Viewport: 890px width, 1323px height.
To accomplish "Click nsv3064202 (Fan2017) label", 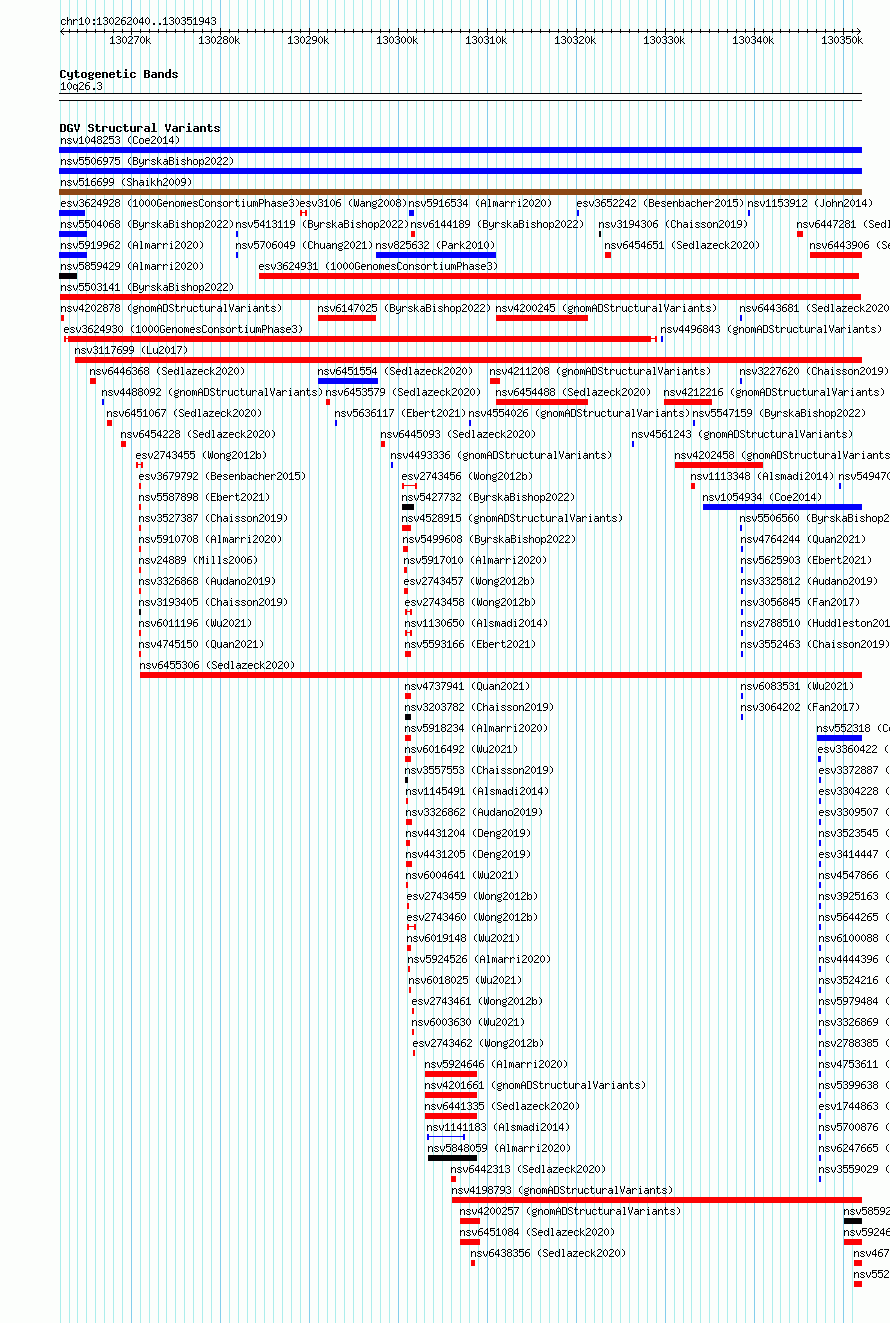I will pyautogui.click(x=800, y=707).
